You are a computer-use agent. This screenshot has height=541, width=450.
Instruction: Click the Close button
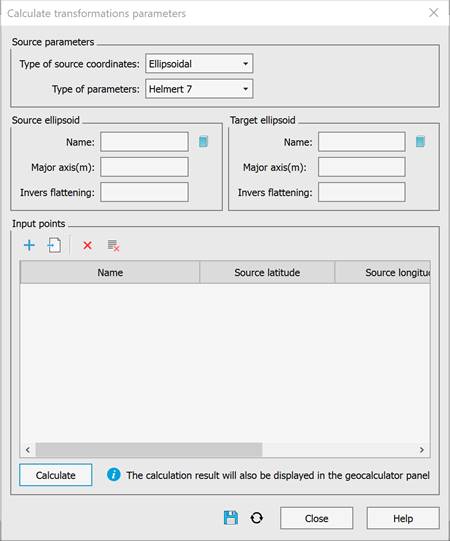pyautogui.click(x=316, y=518)
